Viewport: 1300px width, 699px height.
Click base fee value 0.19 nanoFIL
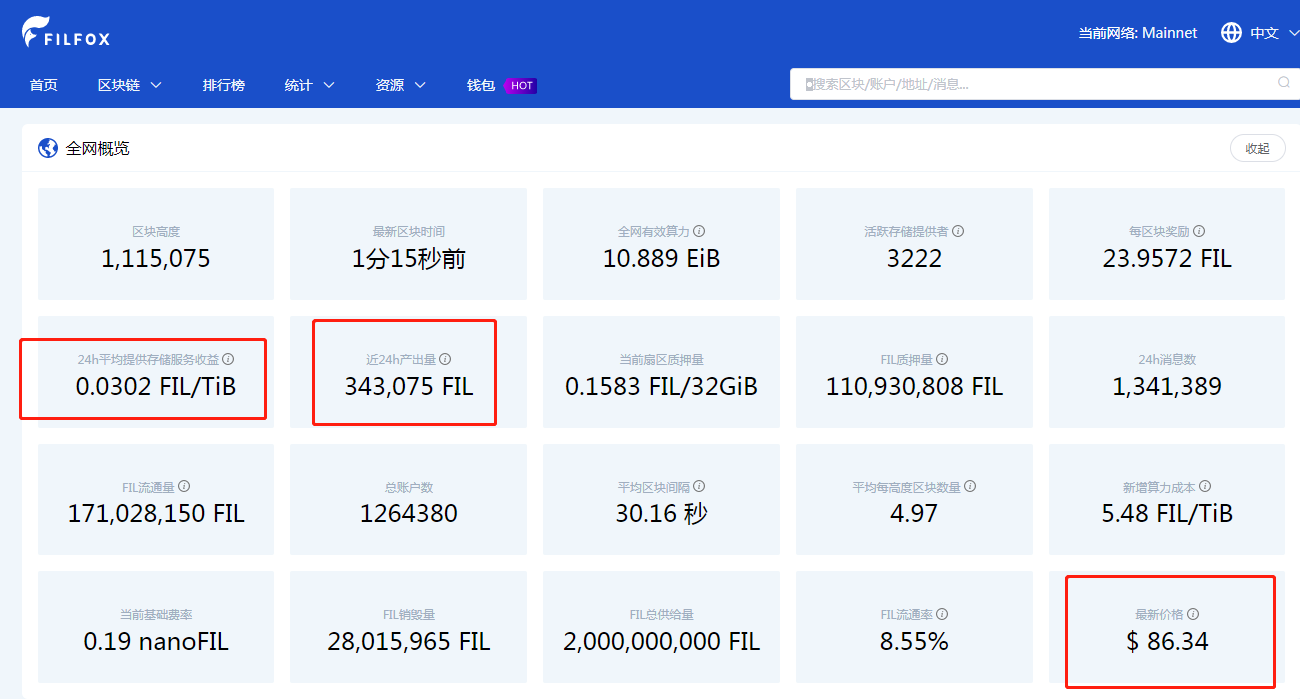pyautogui.click(x=156, y=642)
